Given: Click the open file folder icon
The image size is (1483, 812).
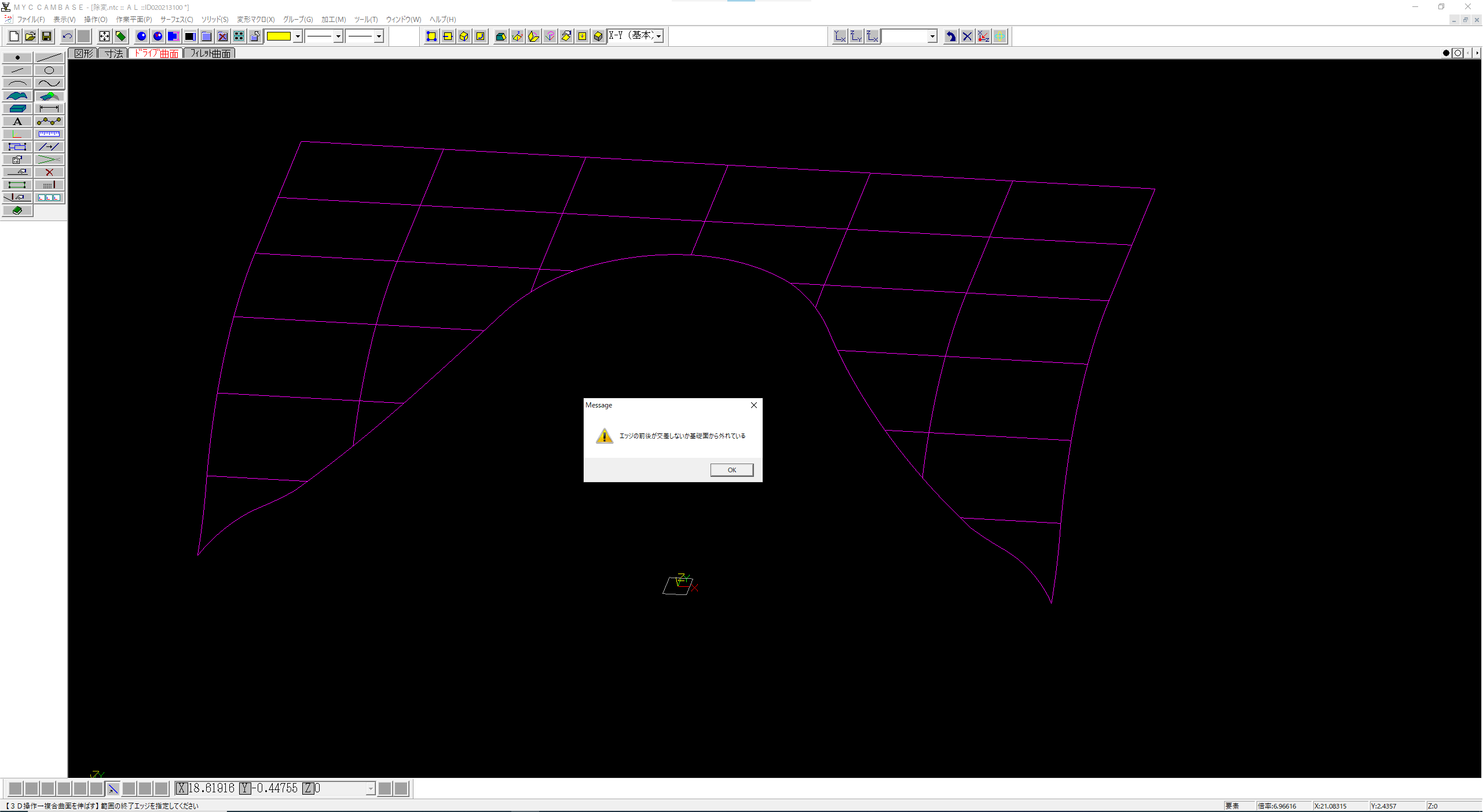Looking at the screenshot, I should click(30, 36).
